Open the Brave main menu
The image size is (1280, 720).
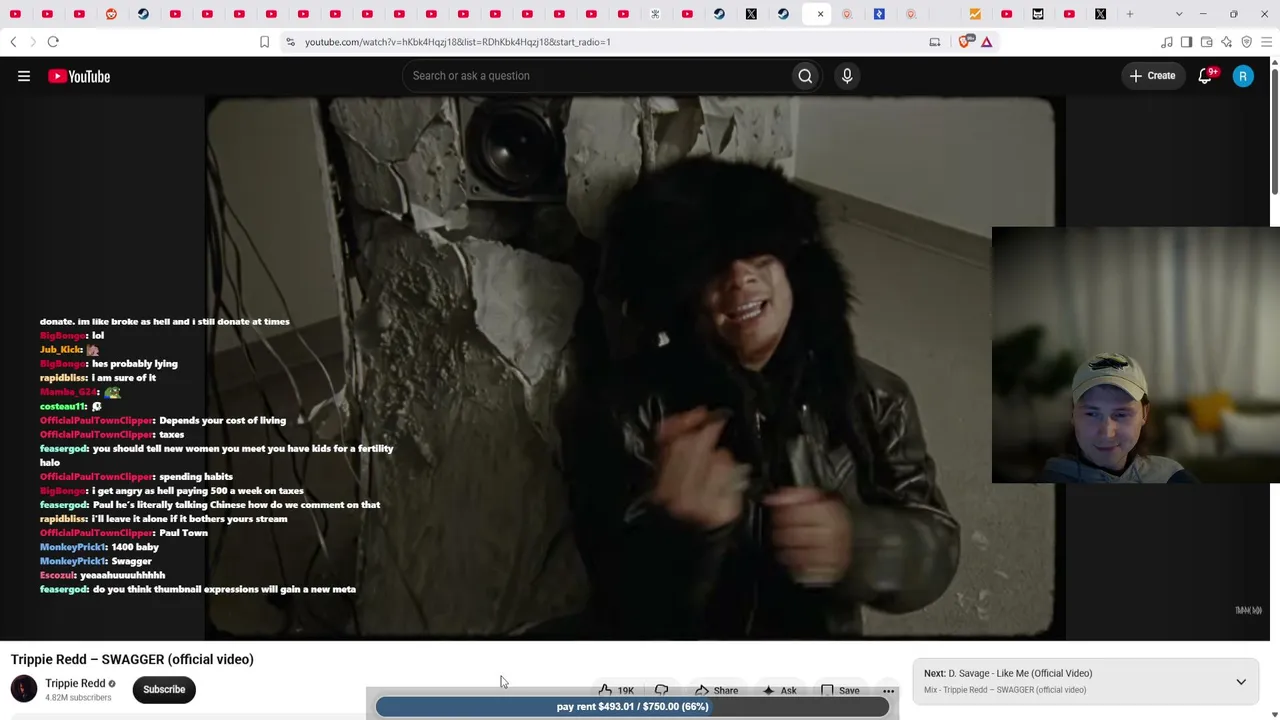[x=1266, y=42]
